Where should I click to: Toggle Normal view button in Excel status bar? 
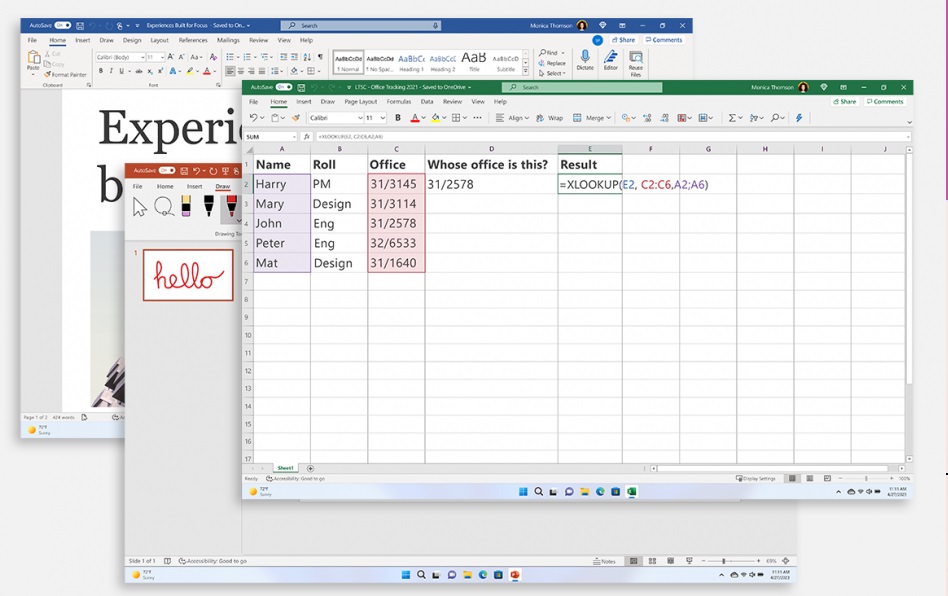click(x=792, y=478)
